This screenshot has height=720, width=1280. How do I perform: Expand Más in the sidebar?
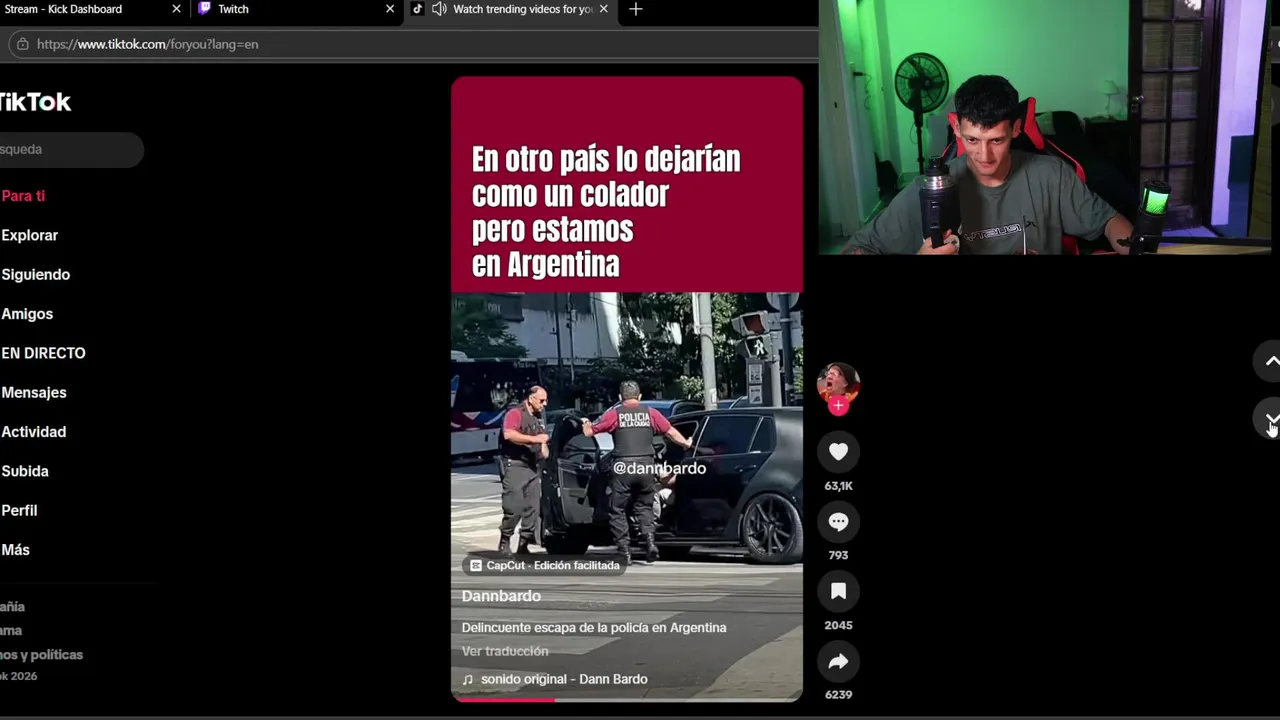16,550
